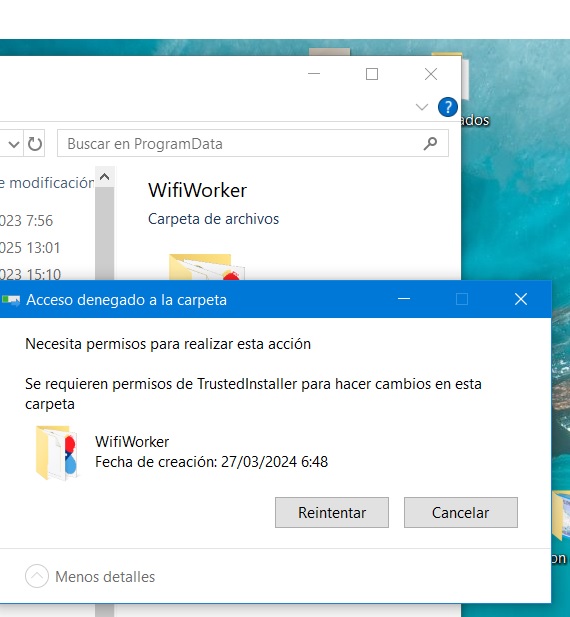Click the Reintentar button
The height and width of the screenshot is (617, 570).
[332, 512]
